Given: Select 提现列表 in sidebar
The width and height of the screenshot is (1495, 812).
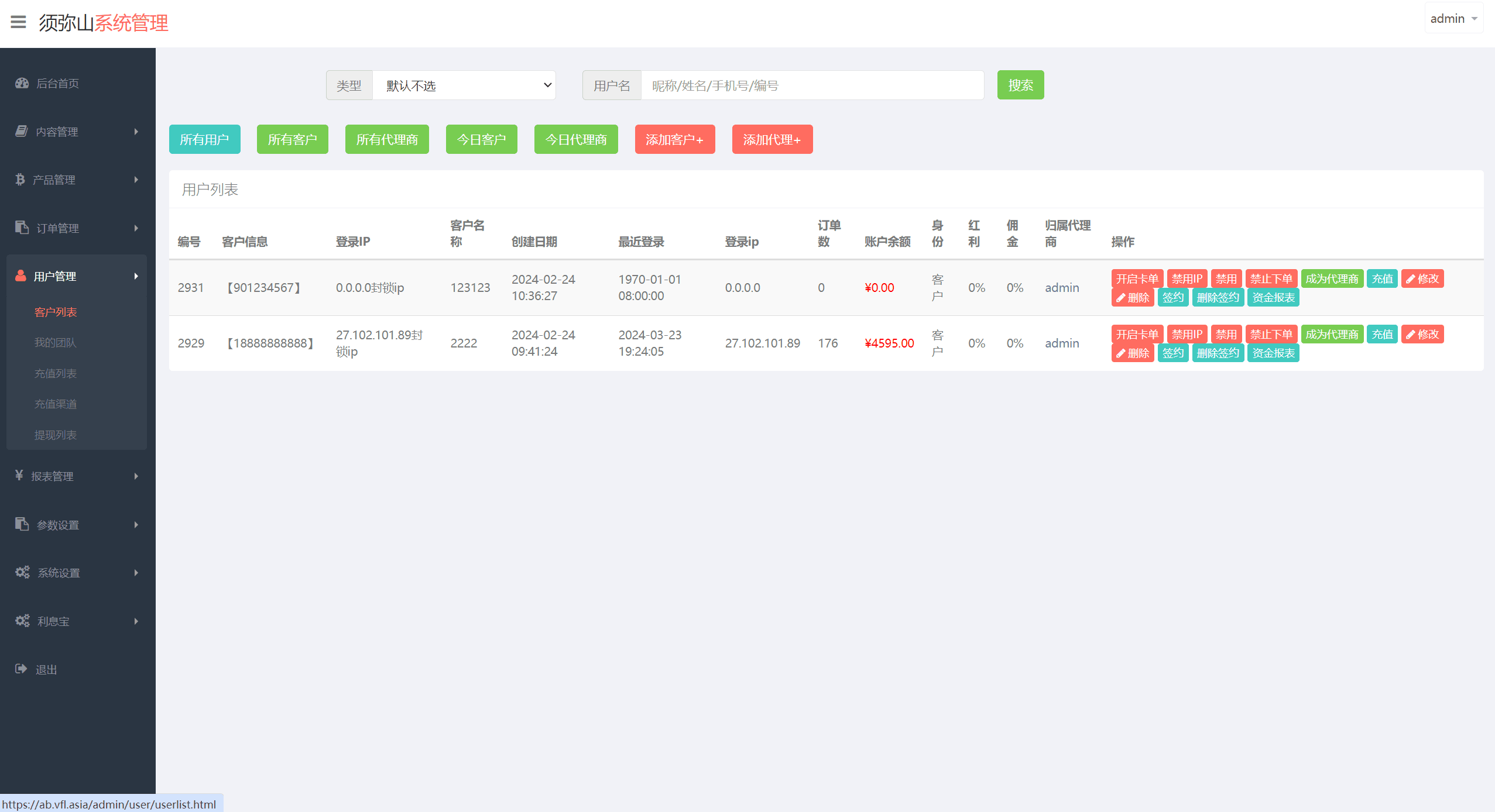Looking at the screenshot, I should point(56,435).
